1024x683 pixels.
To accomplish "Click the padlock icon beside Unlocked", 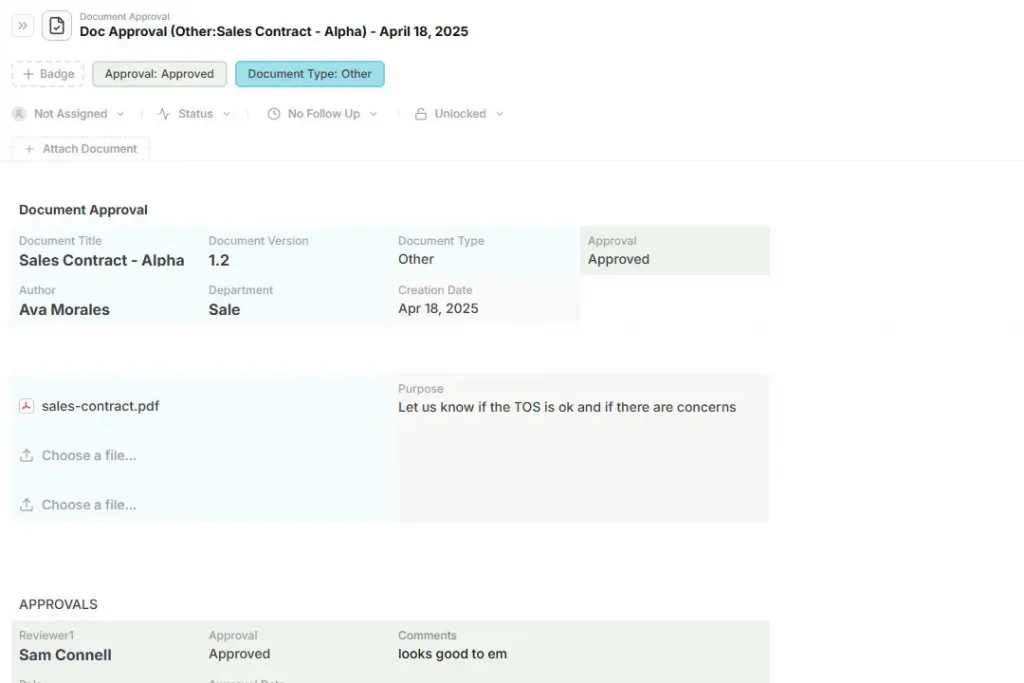I will [x=420, y=113].
